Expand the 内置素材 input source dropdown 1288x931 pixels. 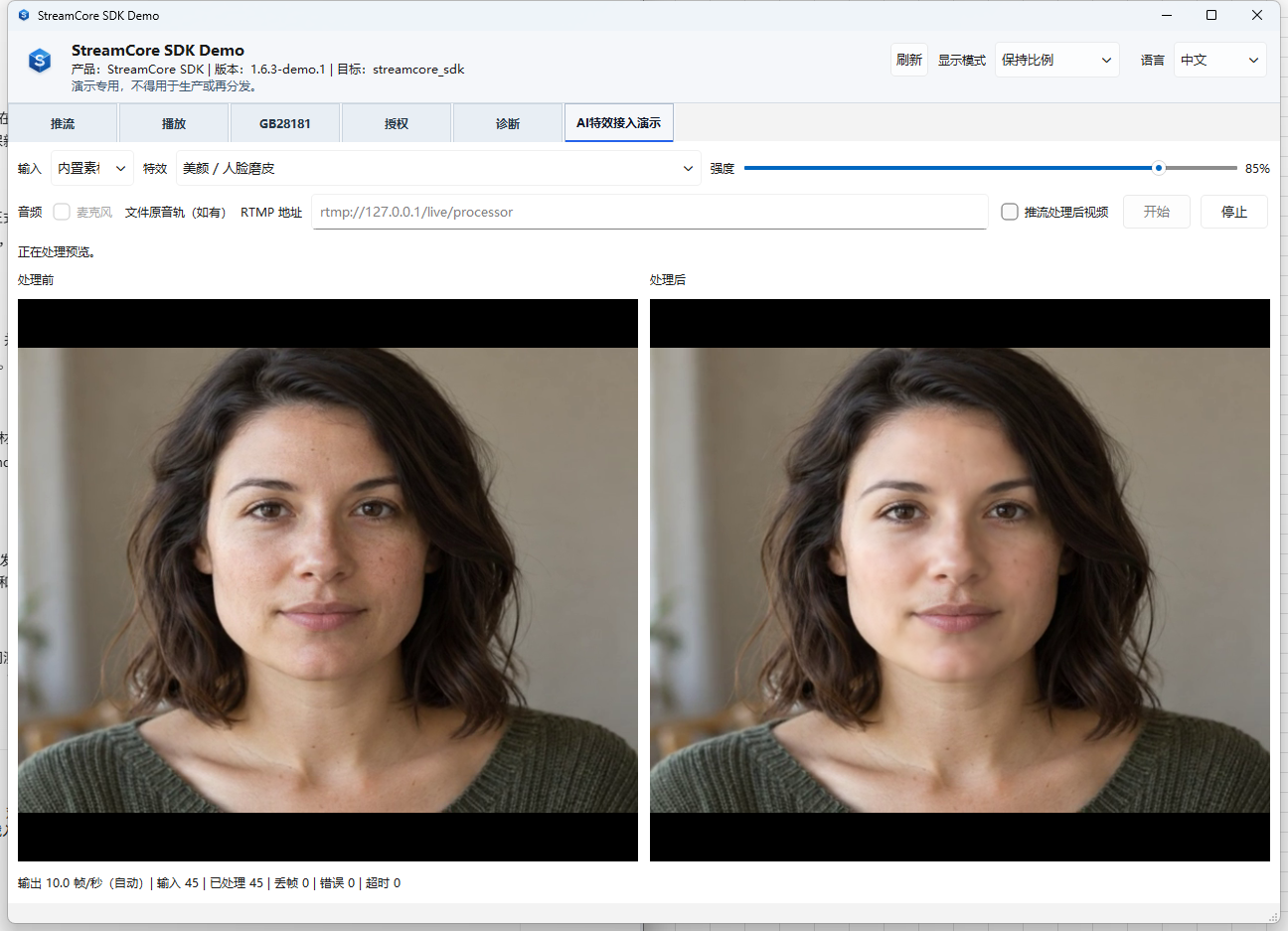pyautogui.click(x=91, y=168)
